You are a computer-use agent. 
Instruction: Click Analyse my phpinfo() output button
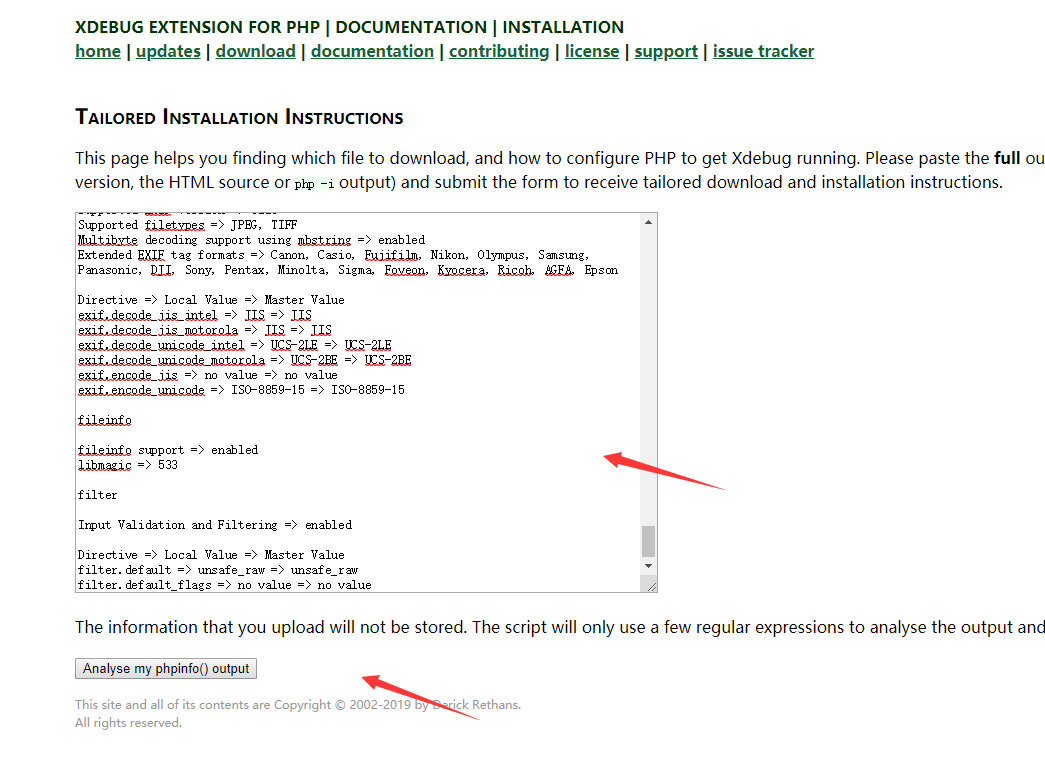click(x=166, y=668)
